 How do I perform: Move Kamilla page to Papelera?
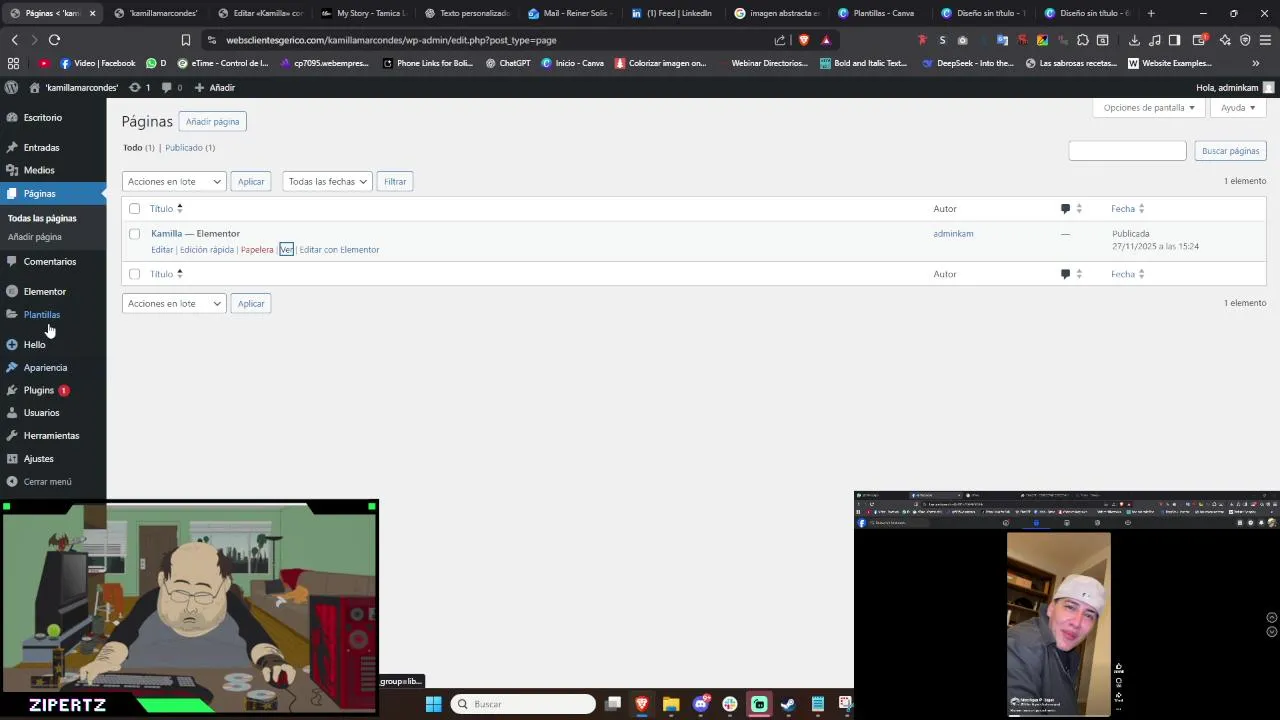pyautogui.click(x=257, y=249)
